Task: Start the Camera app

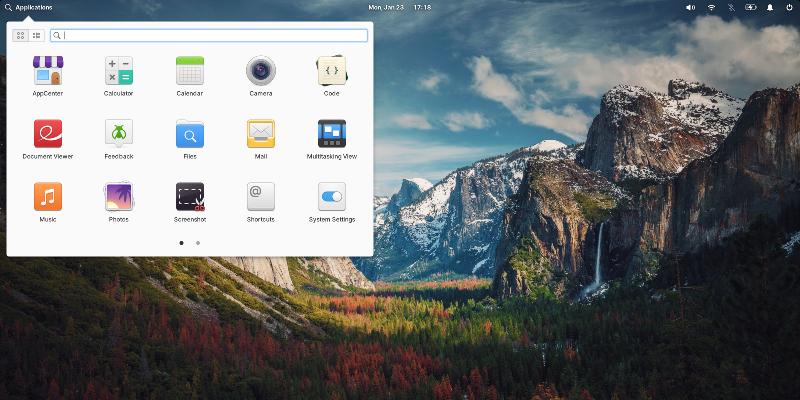Action: click(x=261, y=71)
